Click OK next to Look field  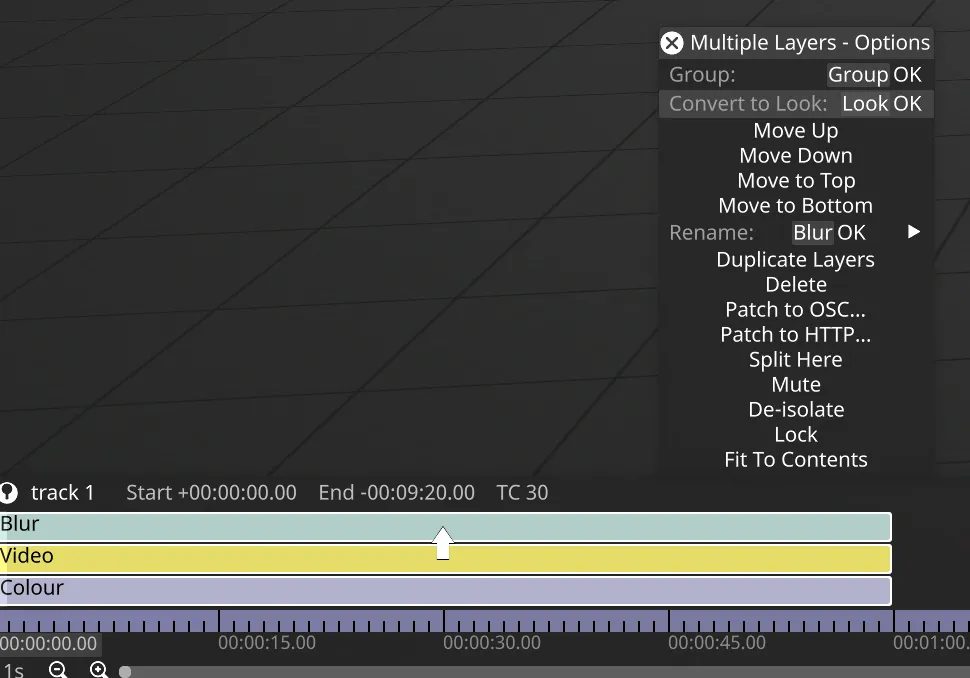point(907,104)
